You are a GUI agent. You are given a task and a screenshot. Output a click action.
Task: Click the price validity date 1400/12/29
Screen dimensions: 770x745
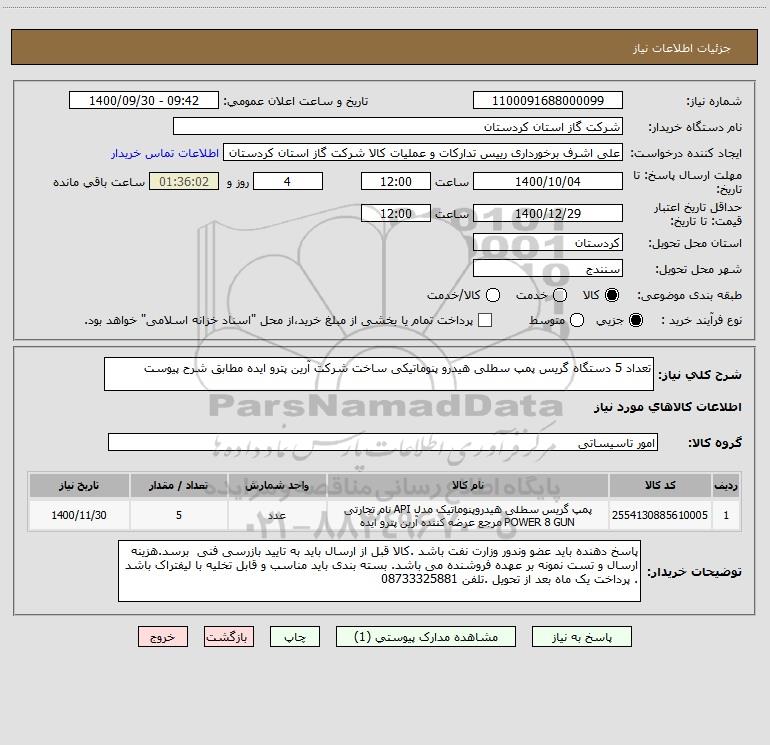pos(548,214)
